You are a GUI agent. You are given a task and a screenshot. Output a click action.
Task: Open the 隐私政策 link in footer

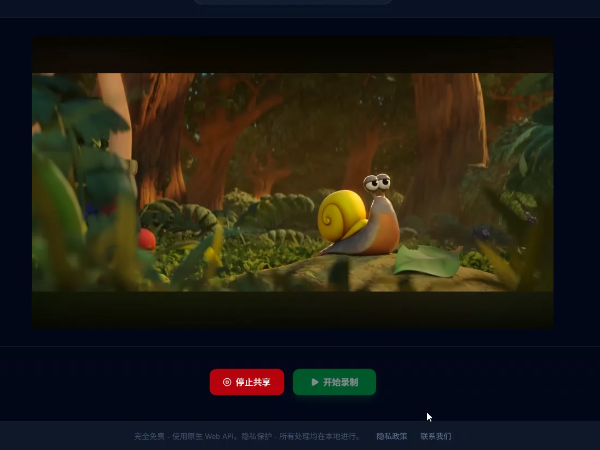(x=391, y=436)
